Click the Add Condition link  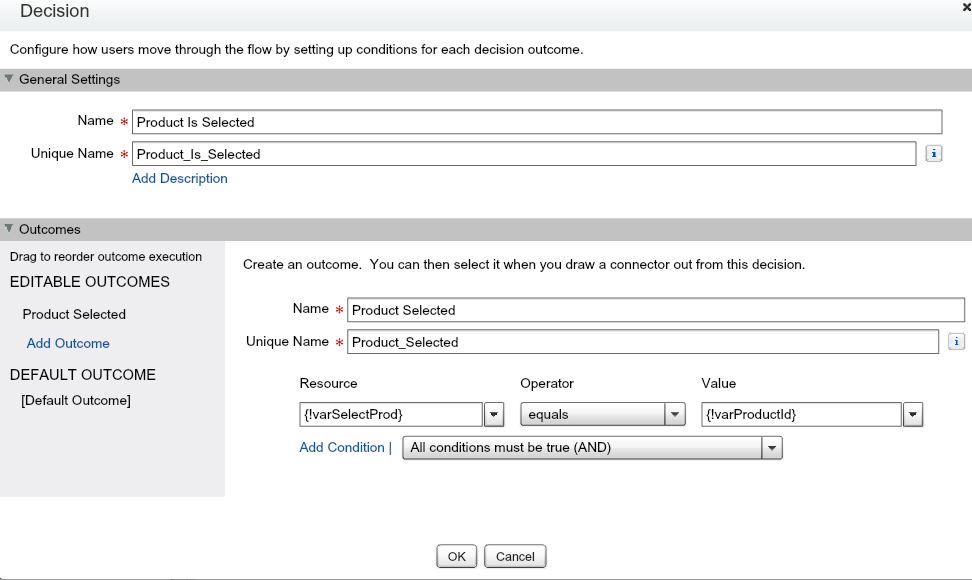[342, 447]
